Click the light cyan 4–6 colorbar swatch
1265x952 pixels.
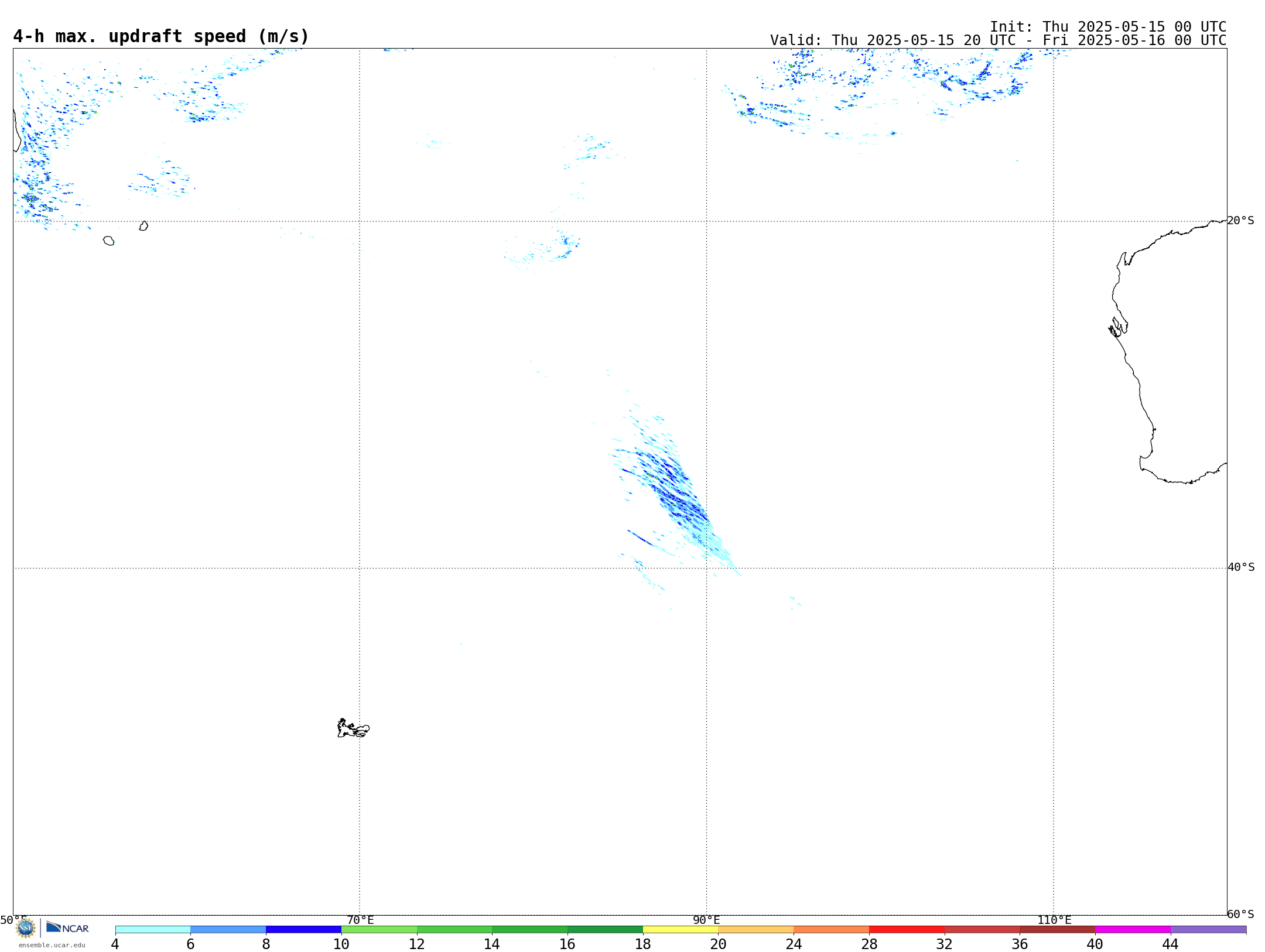click(x=153, y=930)
